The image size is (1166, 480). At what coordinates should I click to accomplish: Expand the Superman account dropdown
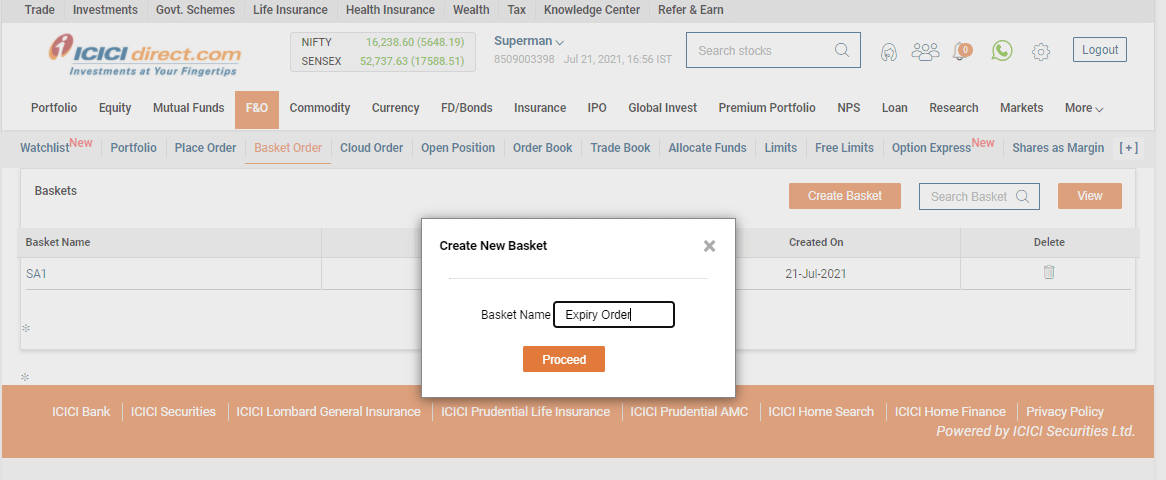point(559,42)
